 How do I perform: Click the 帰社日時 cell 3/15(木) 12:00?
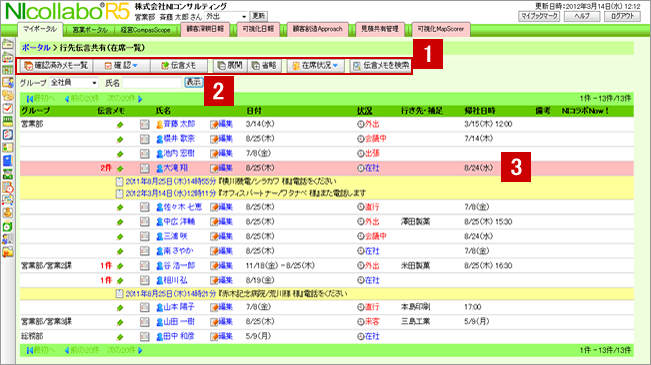[x=488, y=124]
